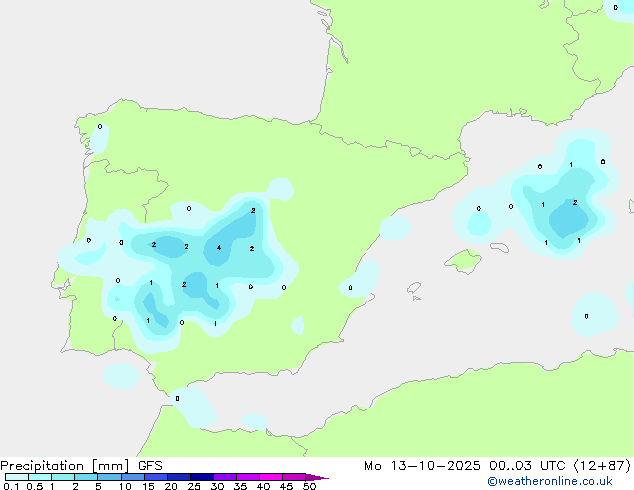The image size is (634, 490).
Task: Click the 0.1–0.5 mm legend color swatch
Action: tap(17, 477)
